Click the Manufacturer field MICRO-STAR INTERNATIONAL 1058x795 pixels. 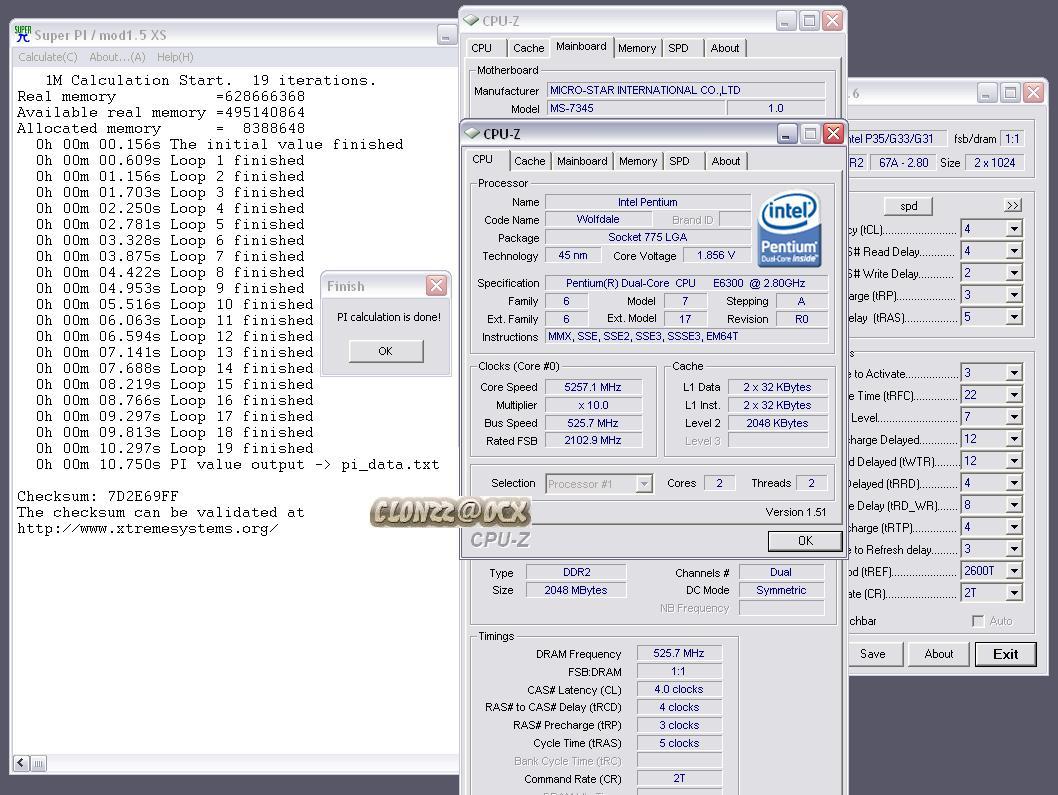pos(686,90)
